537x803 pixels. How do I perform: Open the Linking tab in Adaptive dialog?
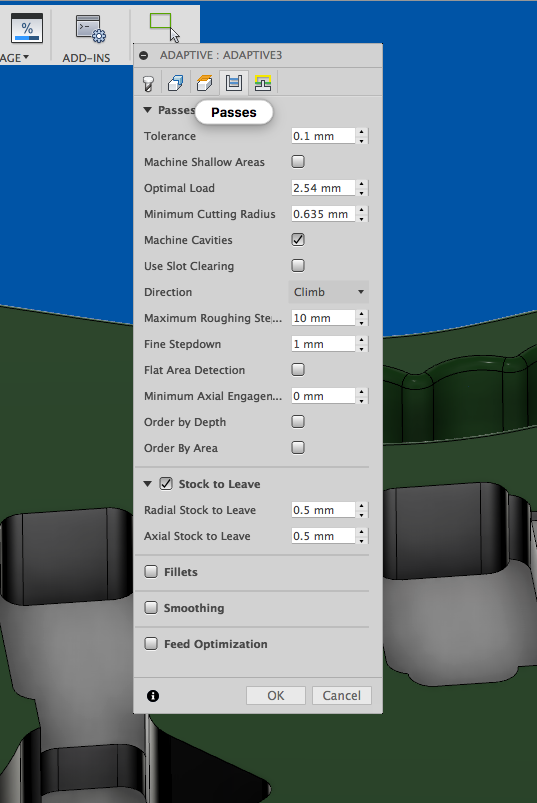263,83
